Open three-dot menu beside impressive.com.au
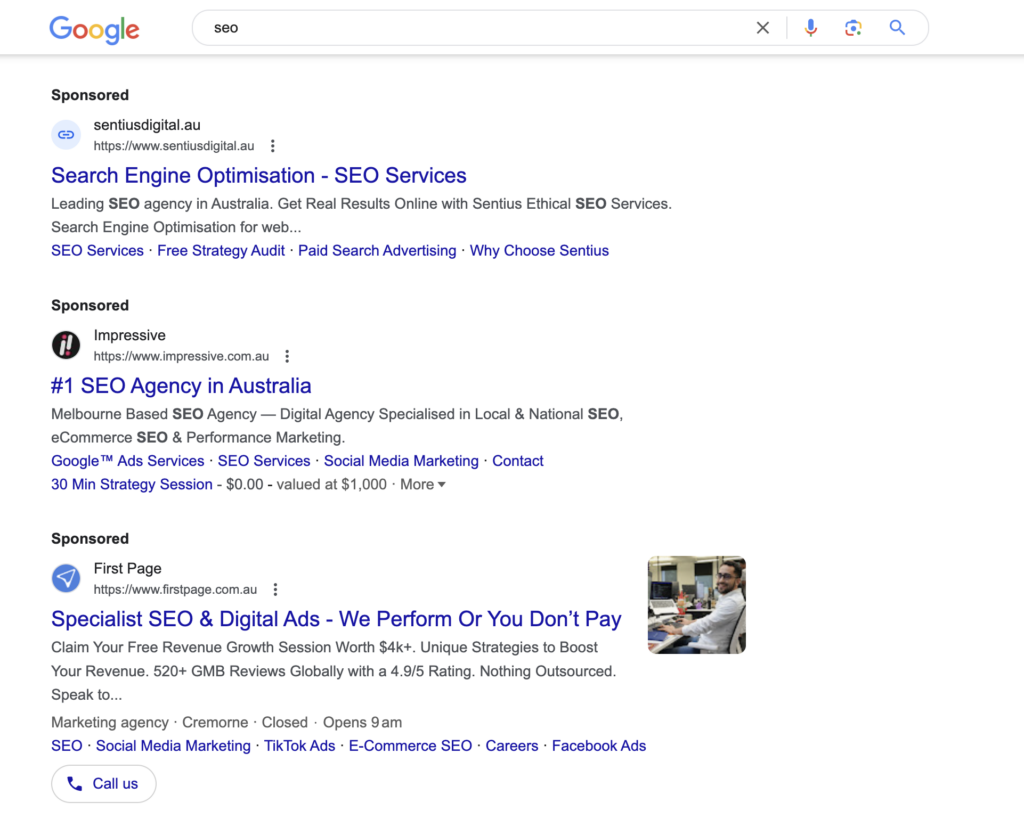Image resolution: width=1024 pixels, height=819 pixels. pos(287,356)
